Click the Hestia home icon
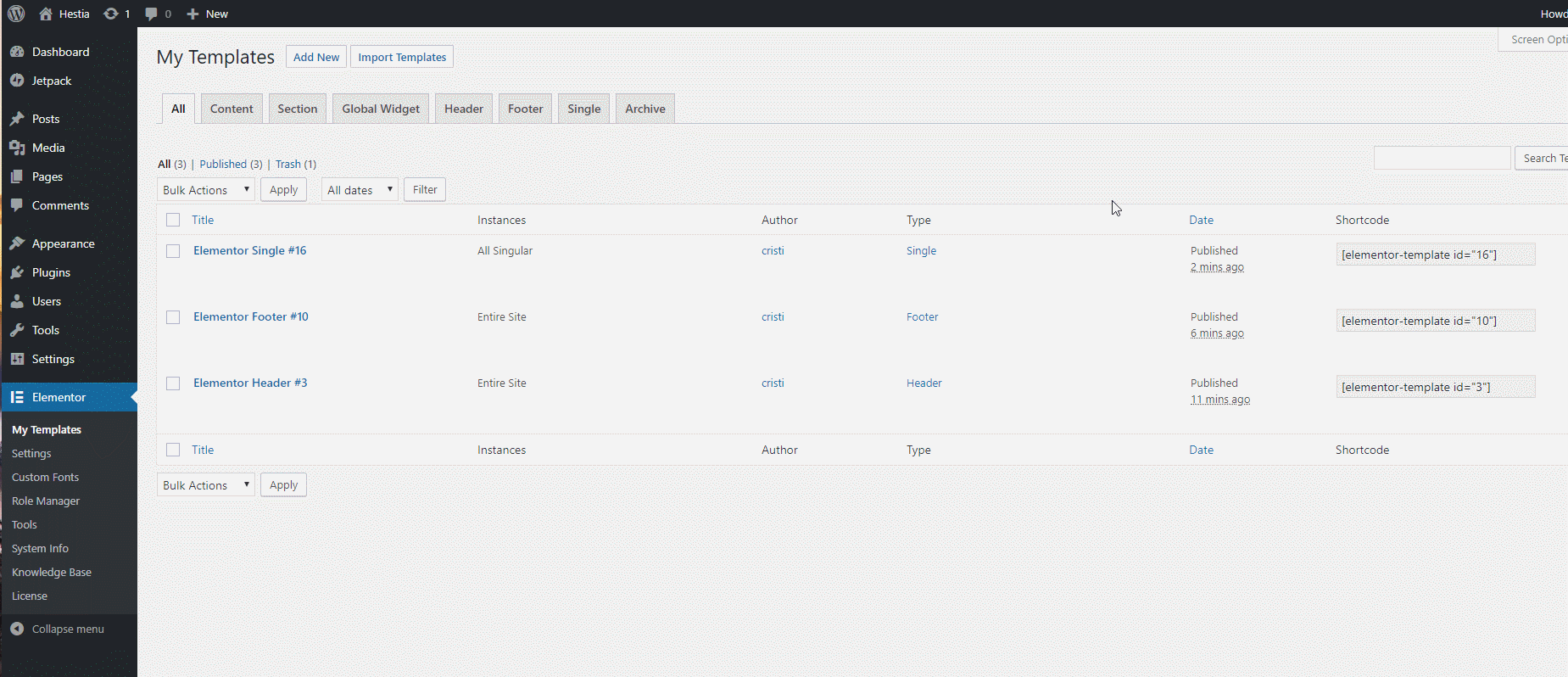1568x677 pixels. point(46,14)
